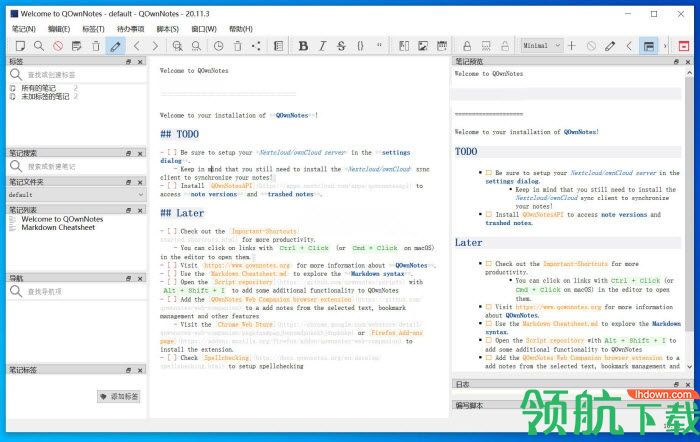Viewport: 700px width, 442px height.
Task: Float the 标签 panel with its detach button
Action: (x=129, y=62)
